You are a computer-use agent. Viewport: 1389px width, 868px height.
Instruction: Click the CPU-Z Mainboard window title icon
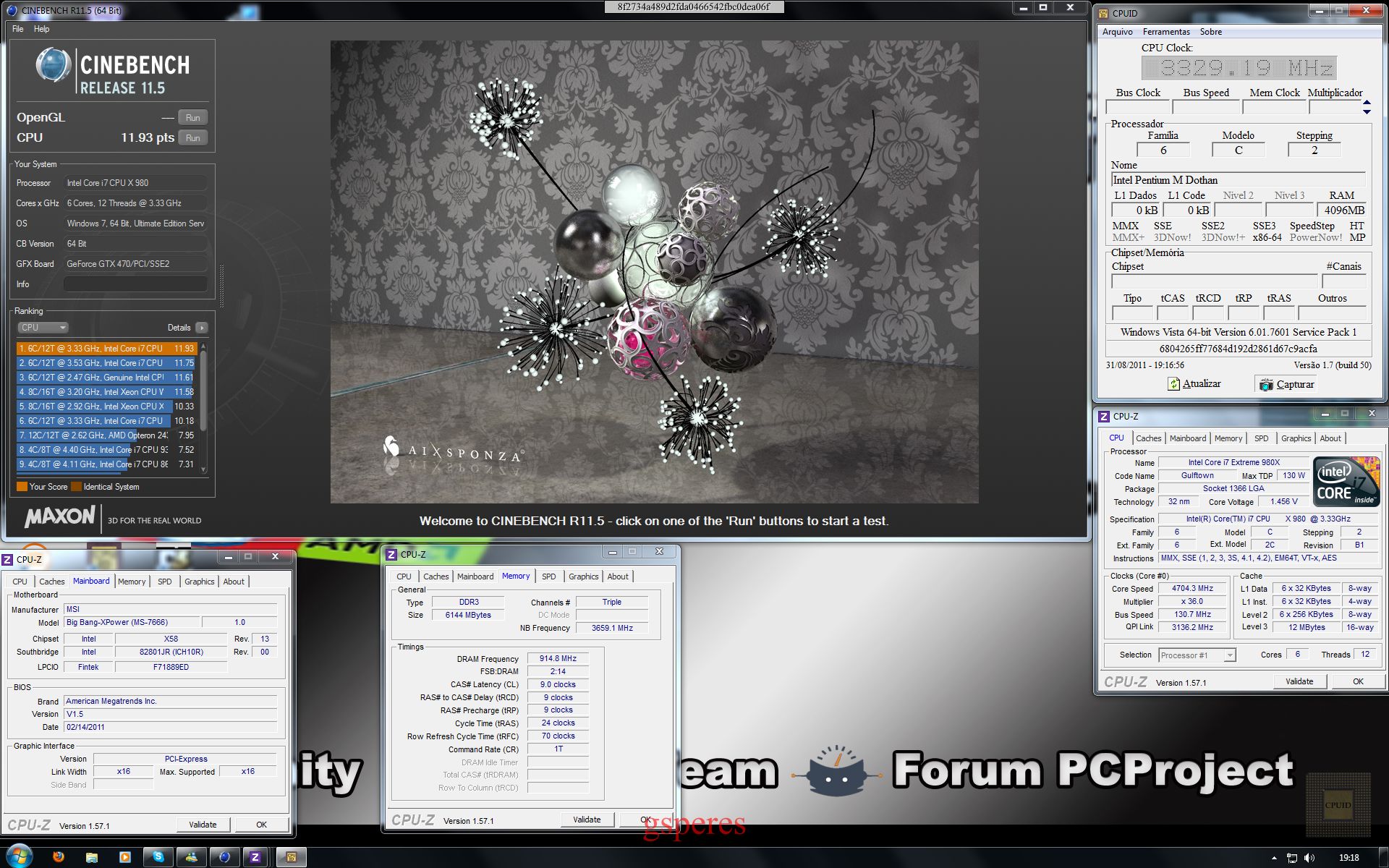pyautogui.click(x=7, y=559)
